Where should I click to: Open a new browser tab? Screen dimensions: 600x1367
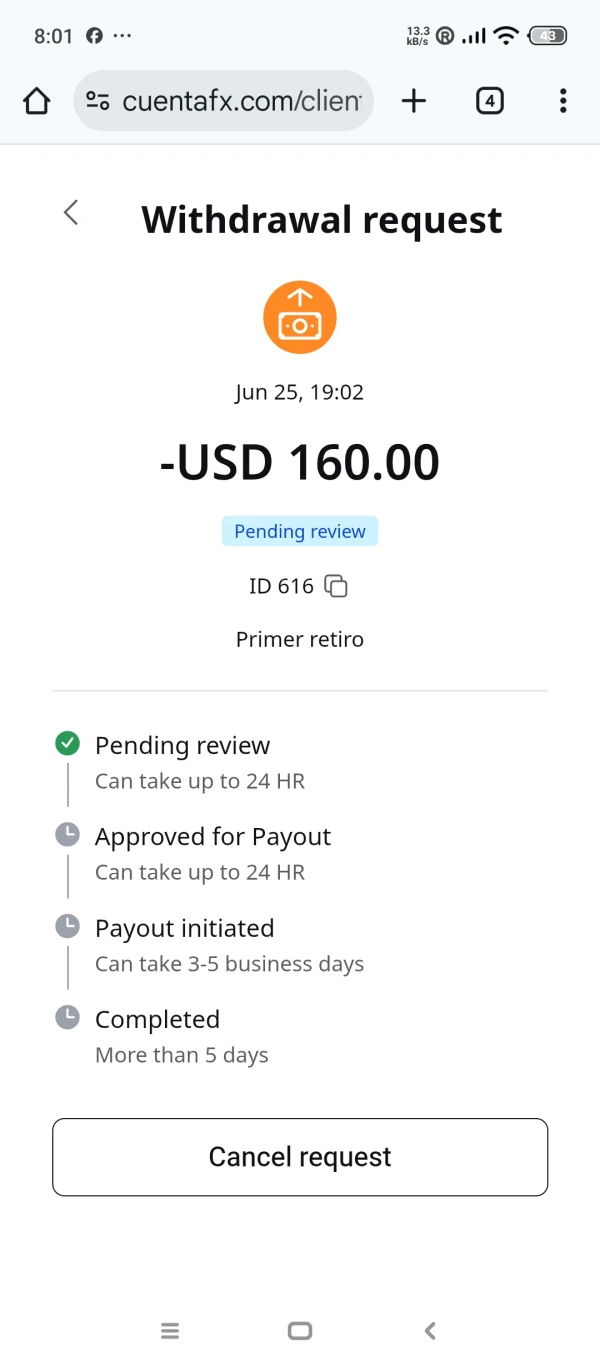413,100
